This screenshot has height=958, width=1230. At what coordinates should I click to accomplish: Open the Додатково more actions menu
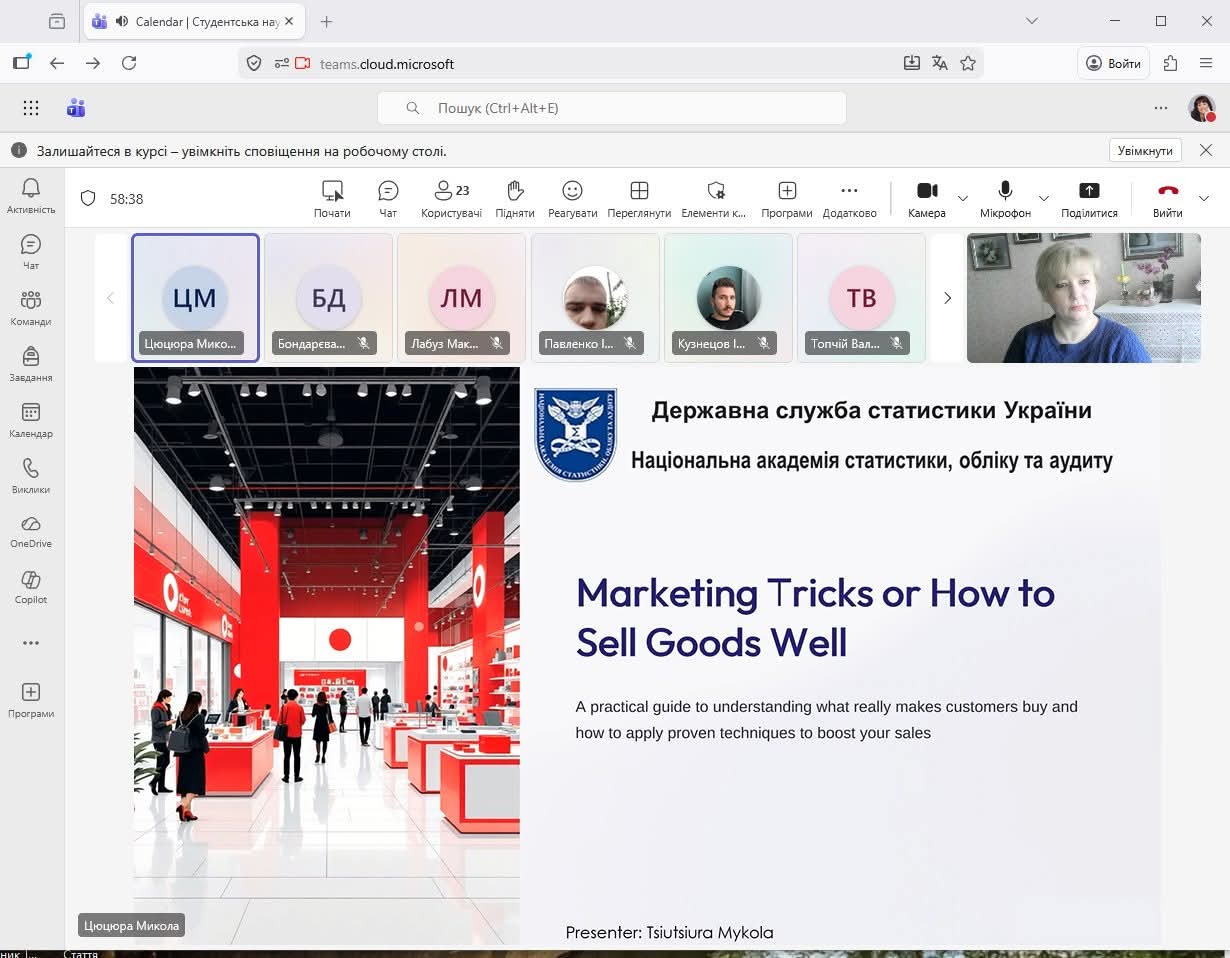pos(849,197)
